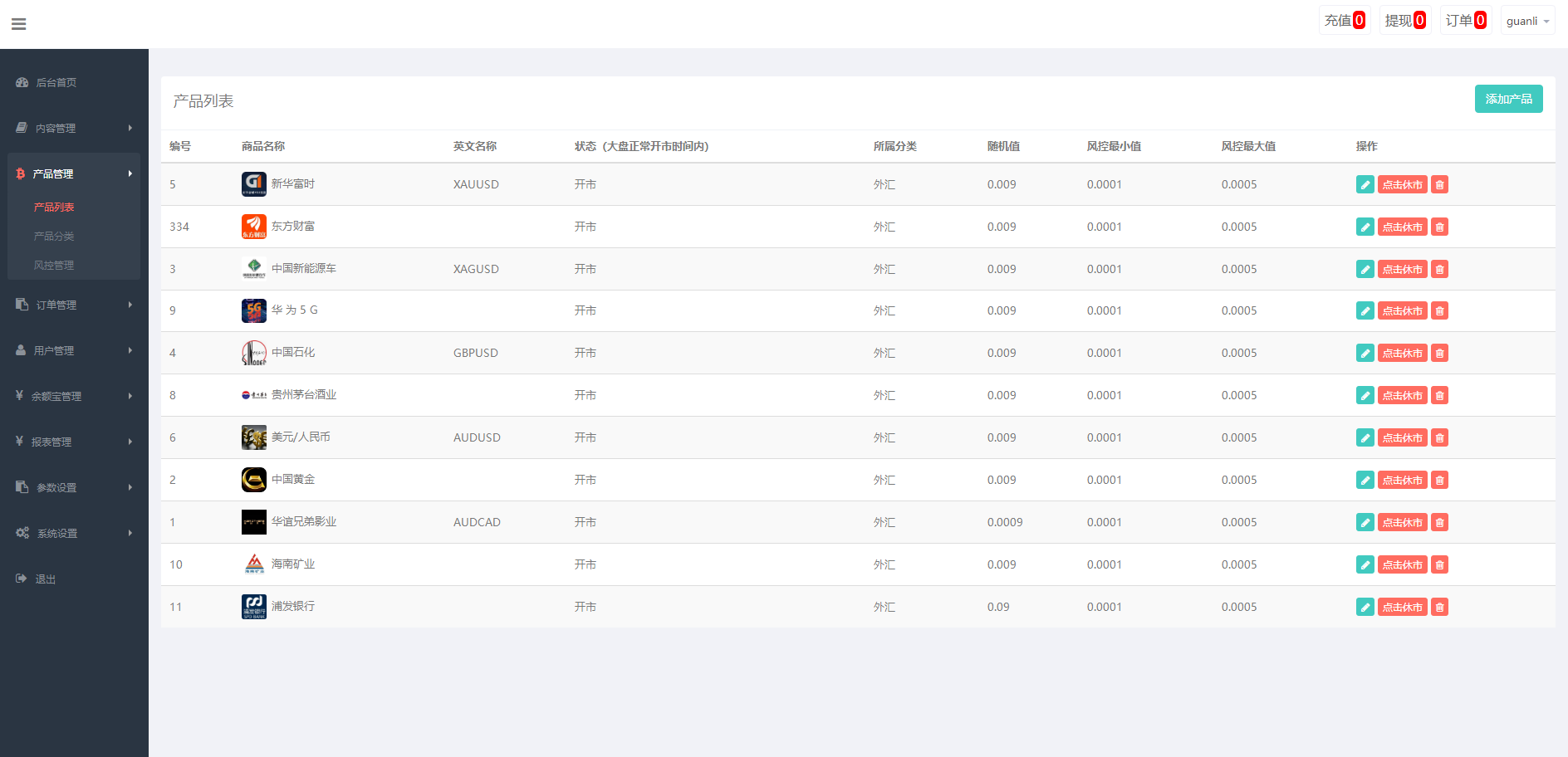Click 点击休市 in the 华为5G row

click(1402, 310)
